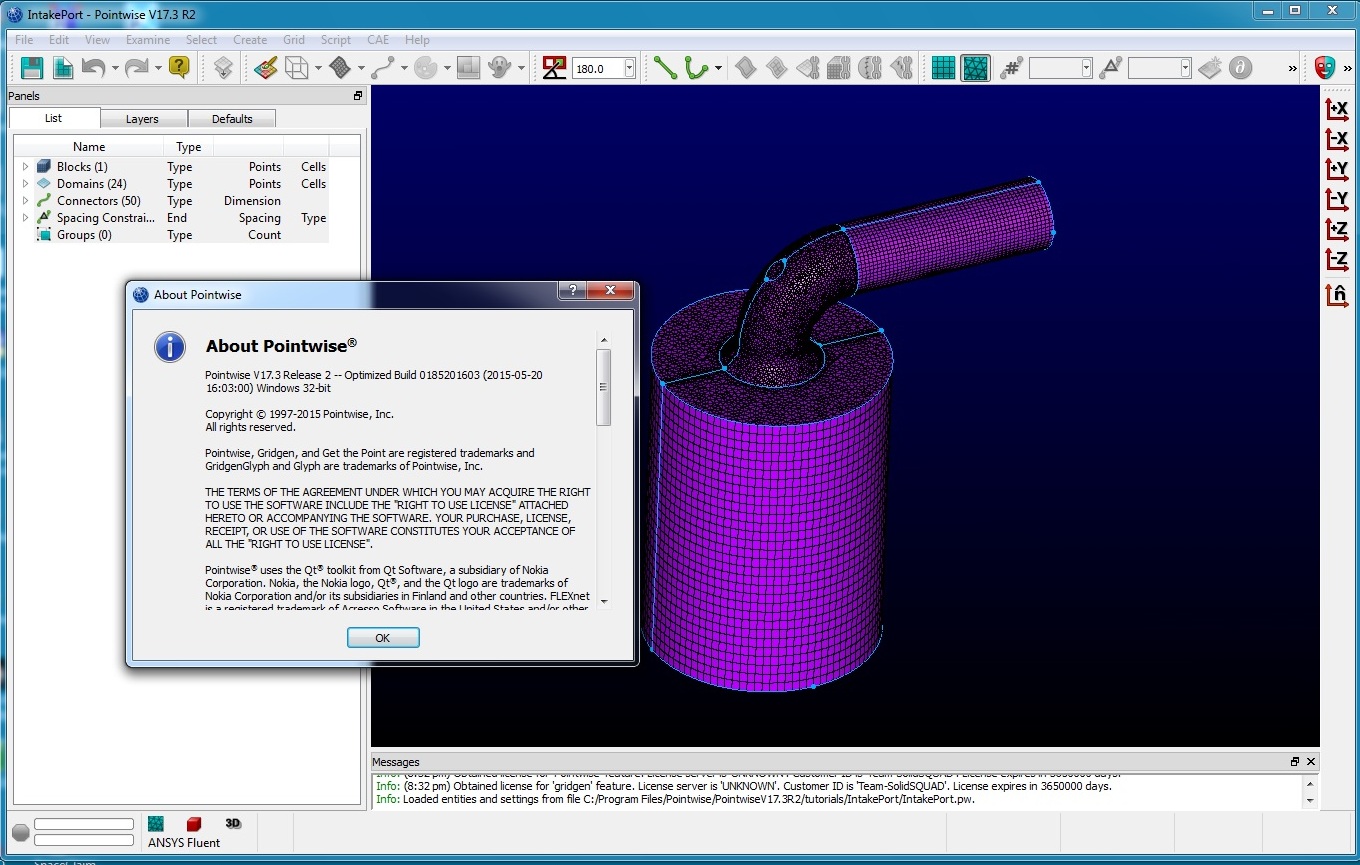Toggle unstructured triangular grid type button
1360x865 pixels.
click(975, 68)
